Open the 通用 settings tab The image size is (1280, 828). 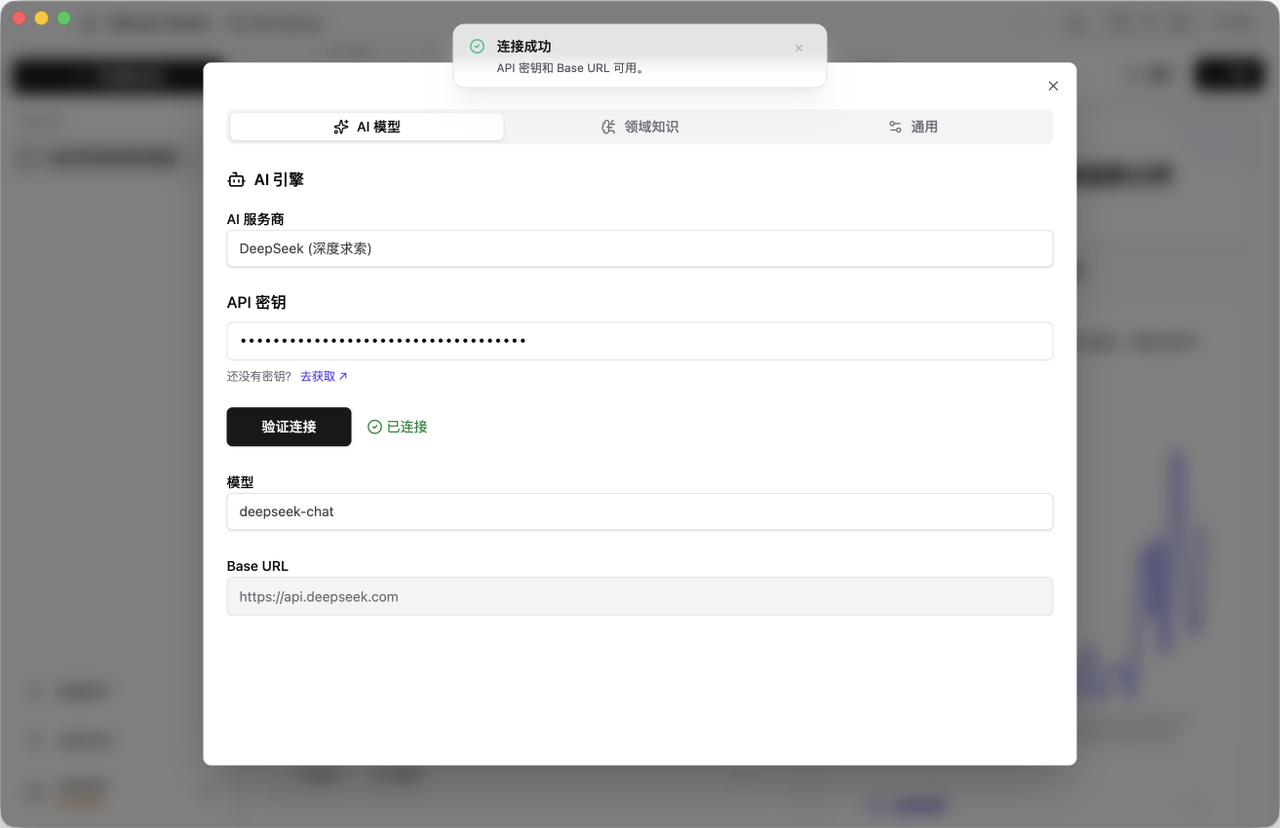pos(913,127)
